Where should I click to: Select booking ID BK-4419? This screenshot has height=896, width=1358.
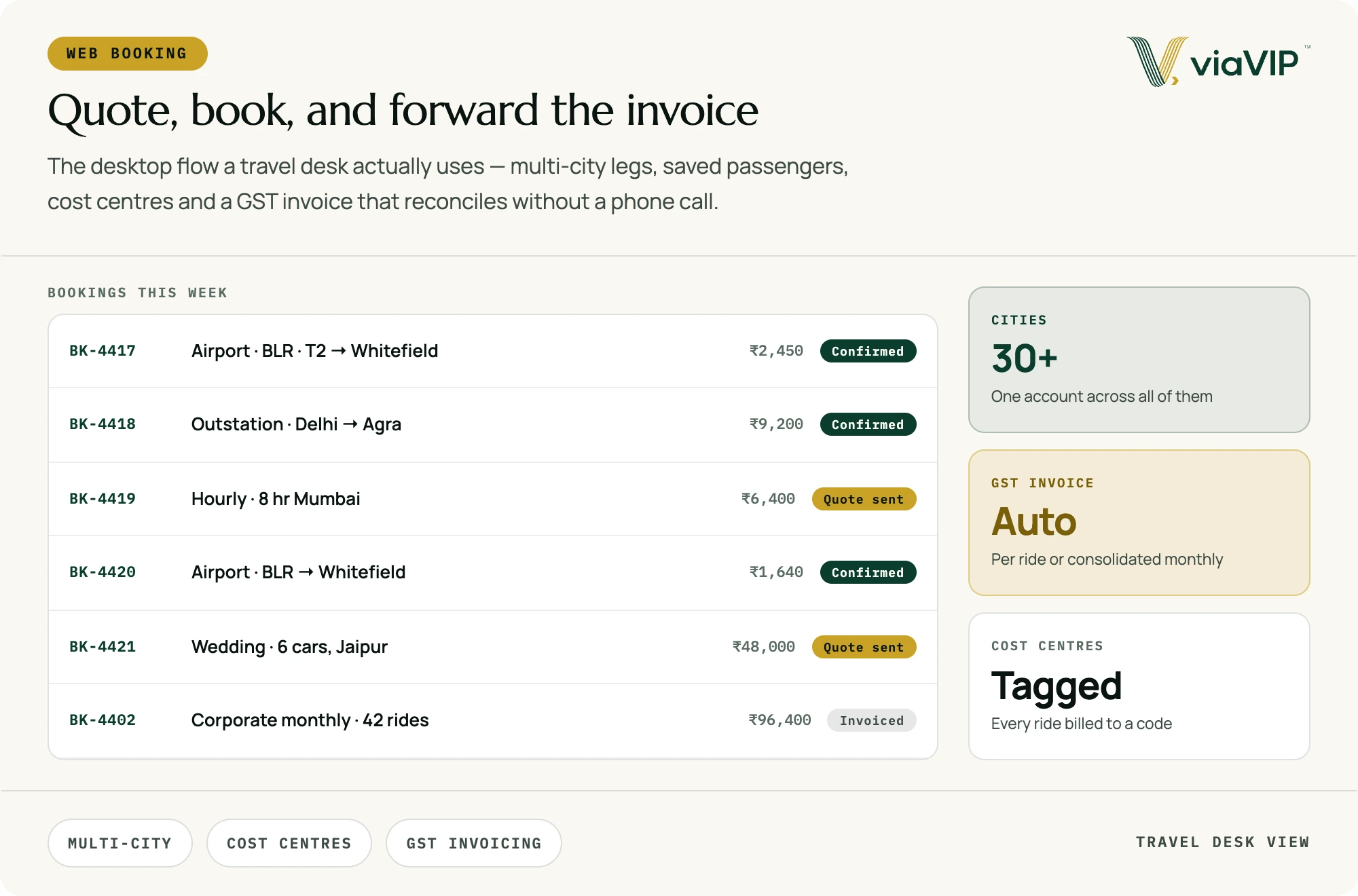103,499
